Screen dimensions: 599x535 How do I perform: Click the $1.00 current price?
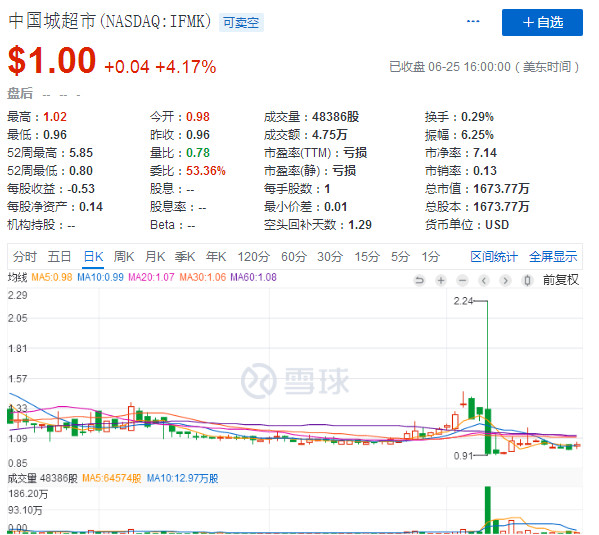tap(52, 60)
